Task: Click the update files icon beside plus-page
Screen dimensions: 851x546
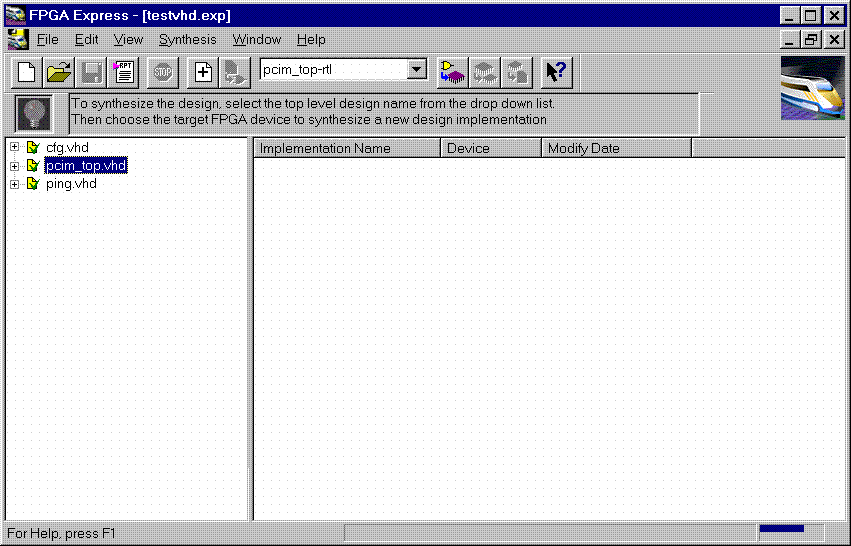Action: (234, 72)
